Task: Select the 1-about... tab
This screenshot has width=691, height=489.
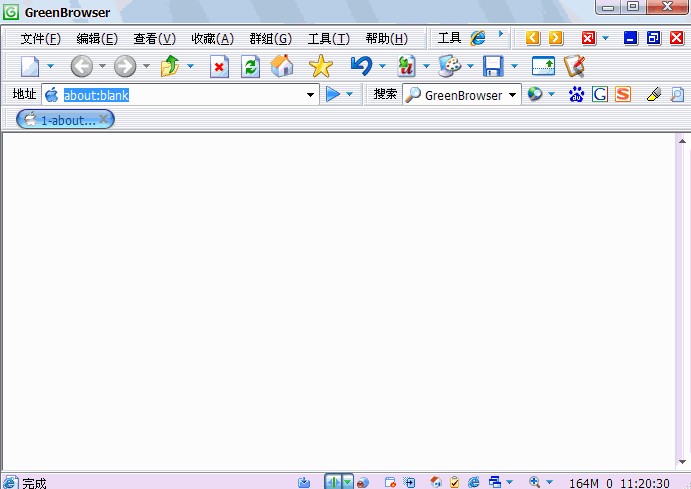Action: pos(62,119)
